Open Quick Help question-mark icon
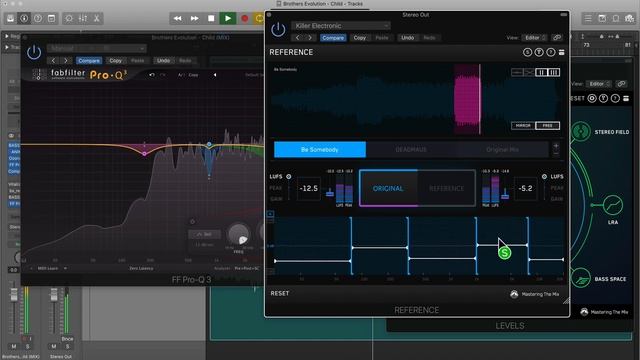 (38, 18)
